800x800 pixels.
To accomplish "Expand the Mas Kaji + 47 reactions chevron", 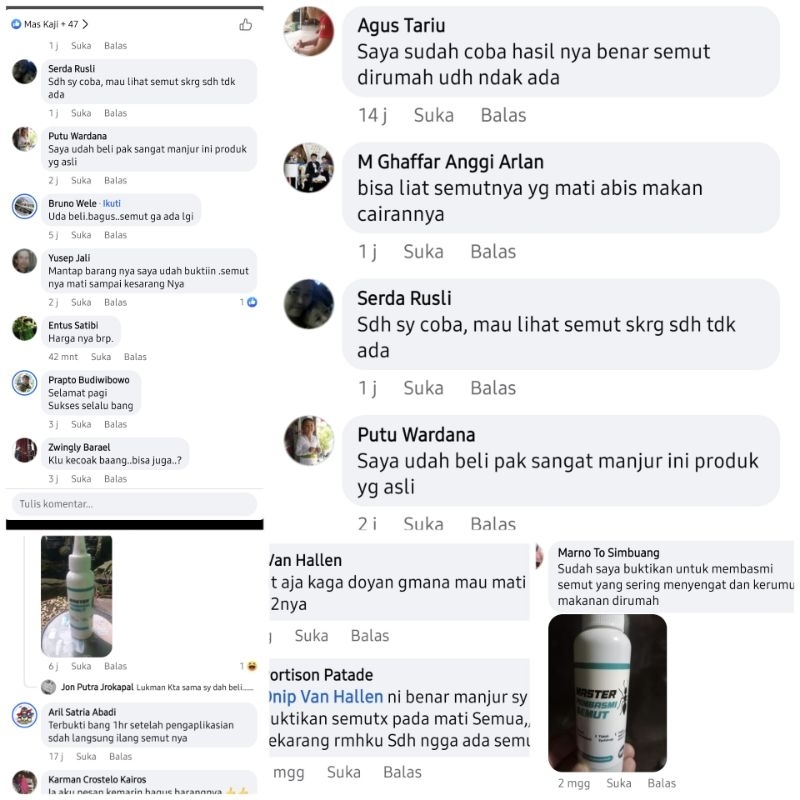I will [x=85, y=24].
